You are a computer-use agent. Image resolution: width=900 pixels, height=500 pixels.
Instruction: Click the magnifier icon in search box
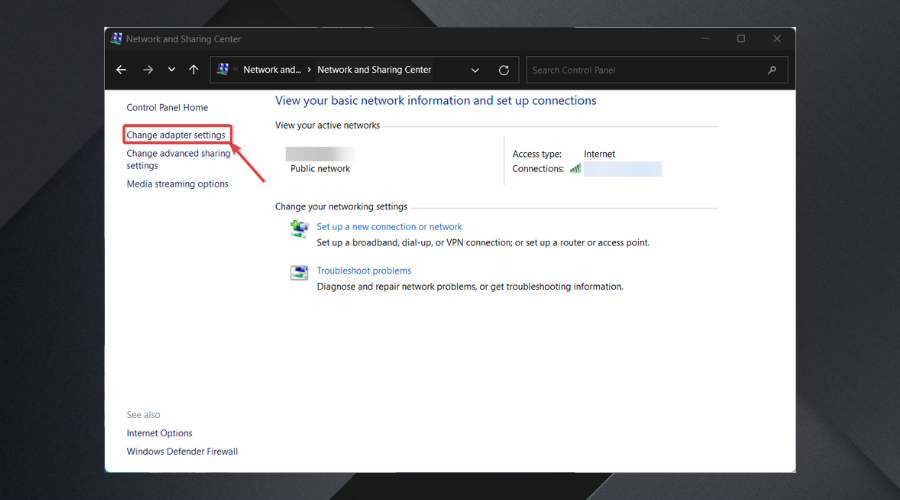[772, 70]
